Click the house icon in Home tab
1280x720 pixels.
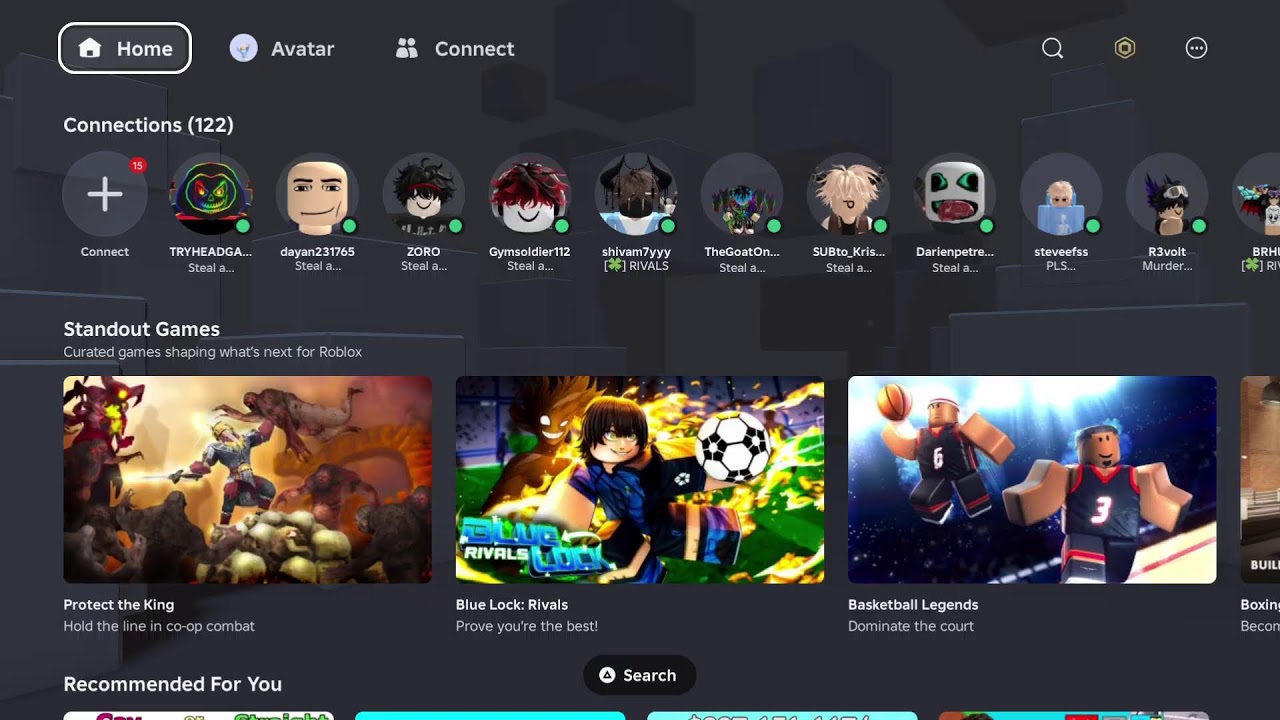point(90,48)
